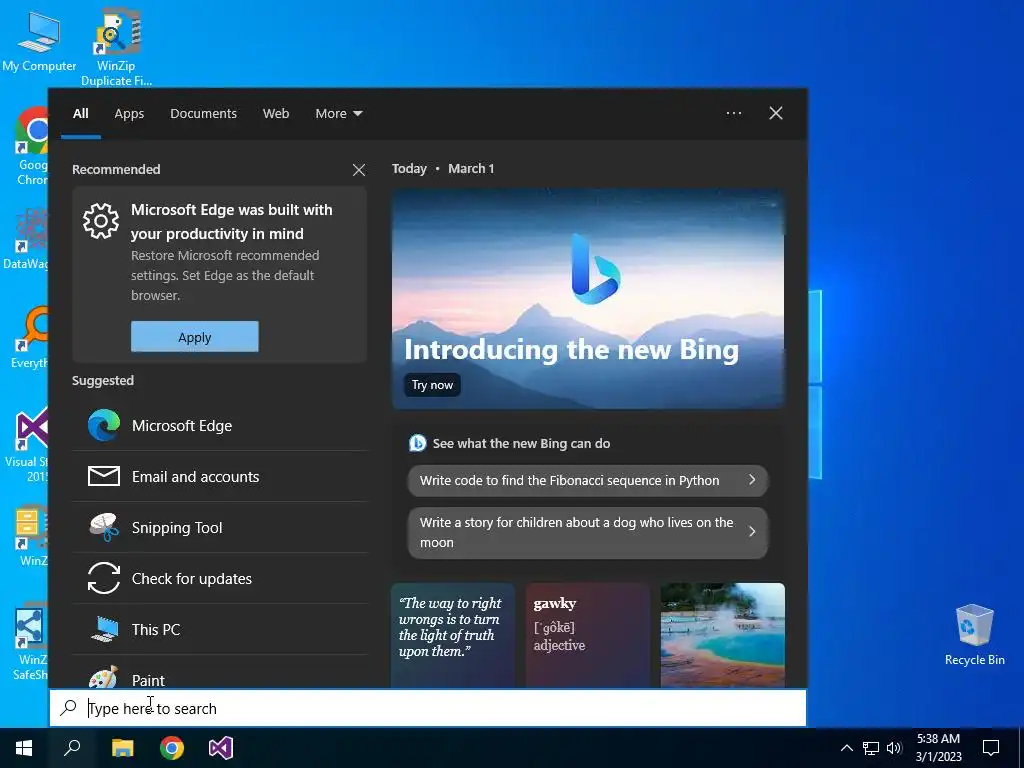Click the small Bing chat icon
Image resolution: width=1024 pixels, height=768 pixels.
[417, 443]
